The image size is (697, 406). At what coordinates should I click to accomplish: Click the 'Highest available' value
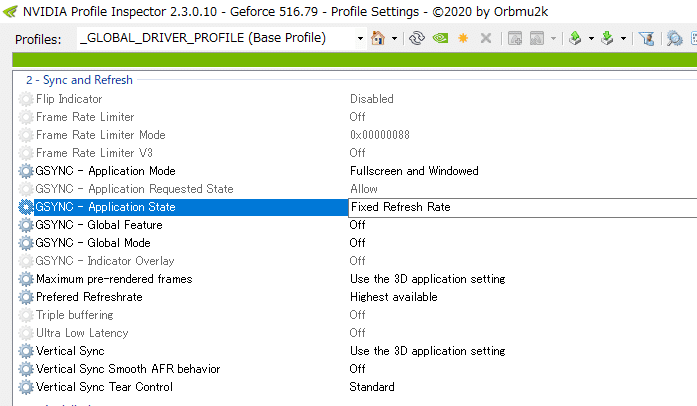pos(394,297)
